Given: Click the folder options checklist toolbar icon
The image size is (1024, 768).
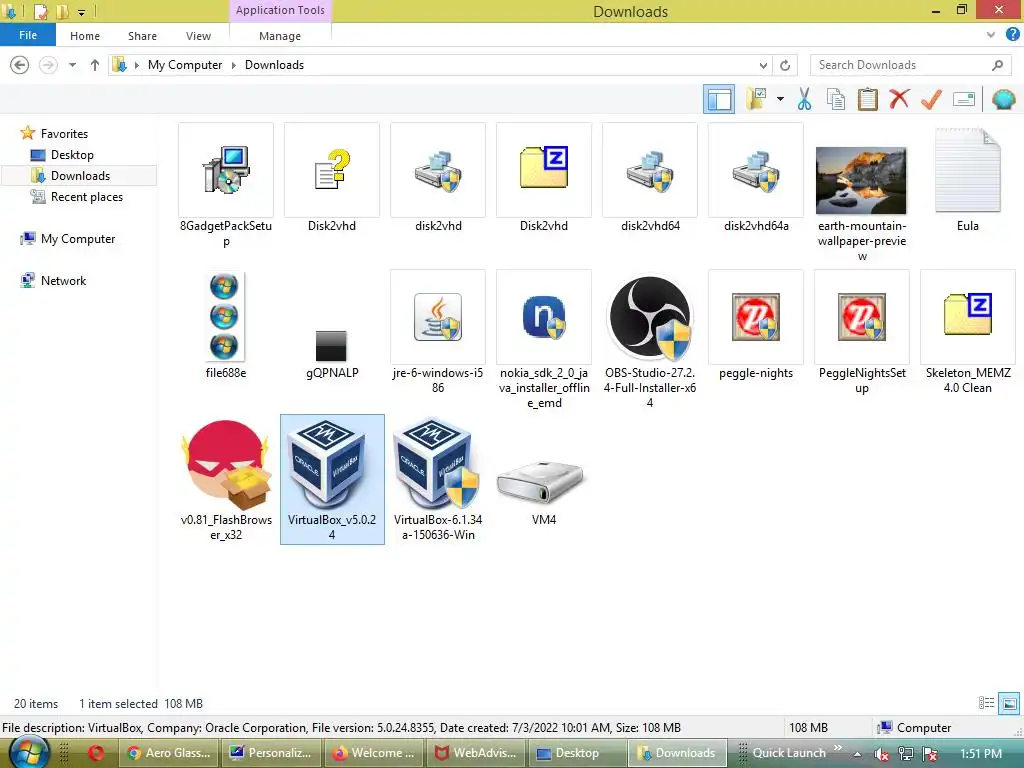Looking at the screenshot, I should click(756, 99).
